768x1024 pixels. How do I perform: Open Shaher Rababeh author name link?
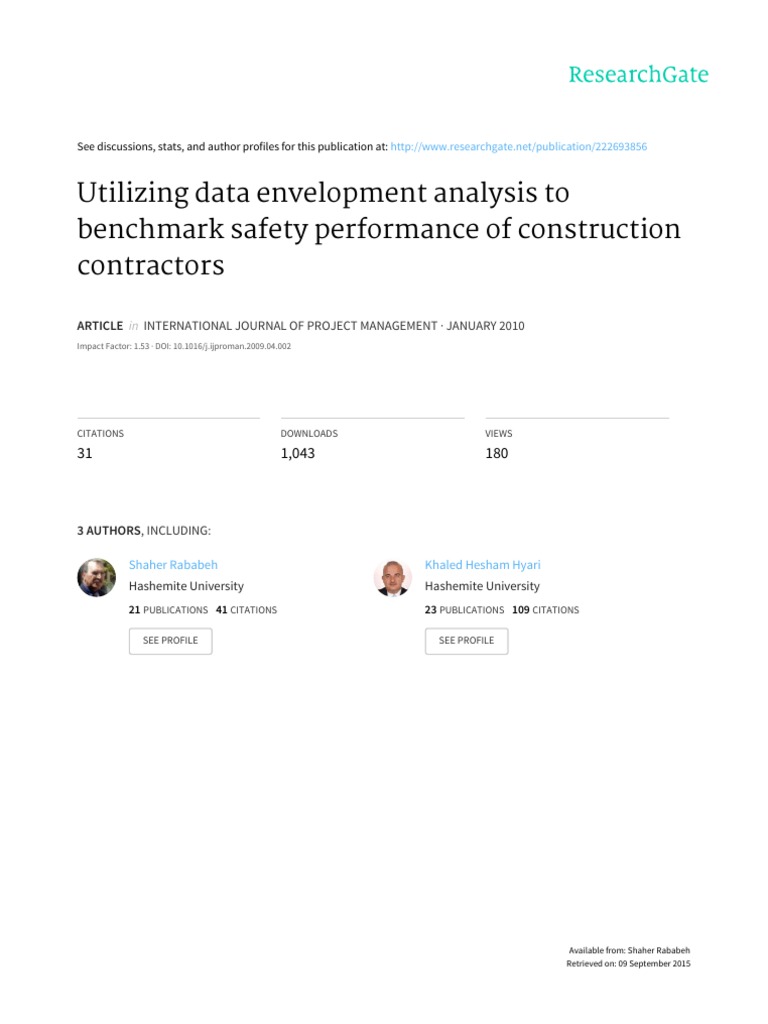[x=173, y=565]
